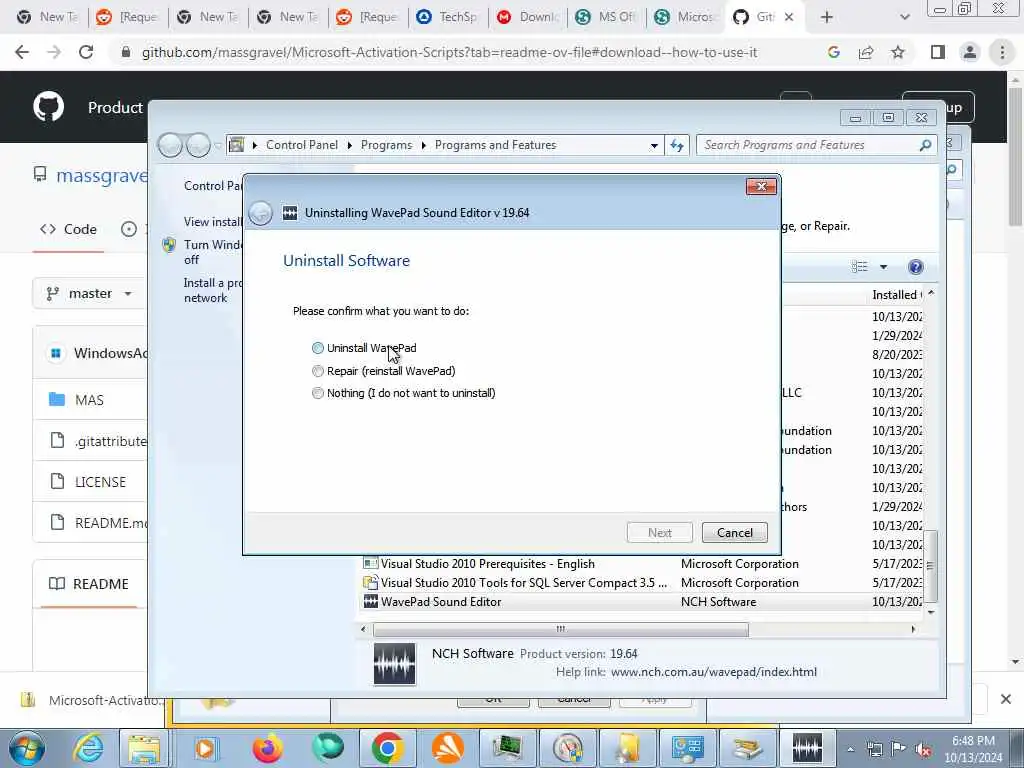
Task: Click massgravel owner link on GitHub
Action: click(102, 175)
